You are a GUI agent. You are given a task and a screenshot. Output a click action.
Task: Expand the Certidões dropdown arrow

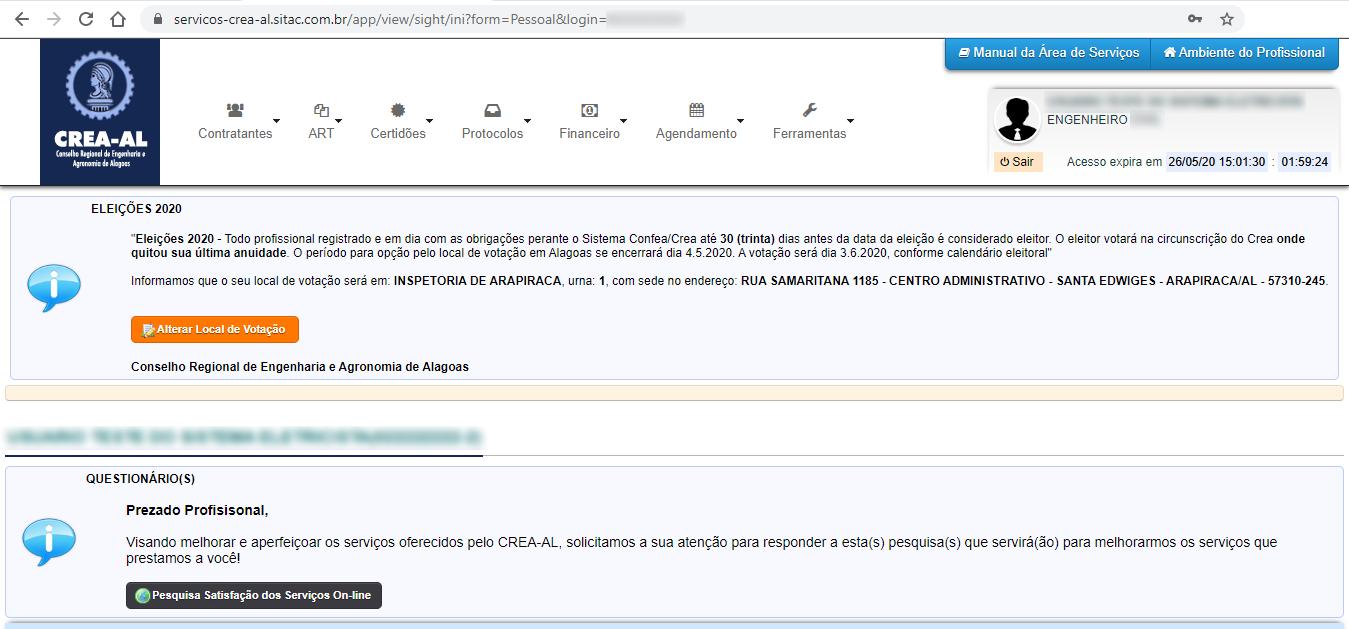tap(430, 120)
